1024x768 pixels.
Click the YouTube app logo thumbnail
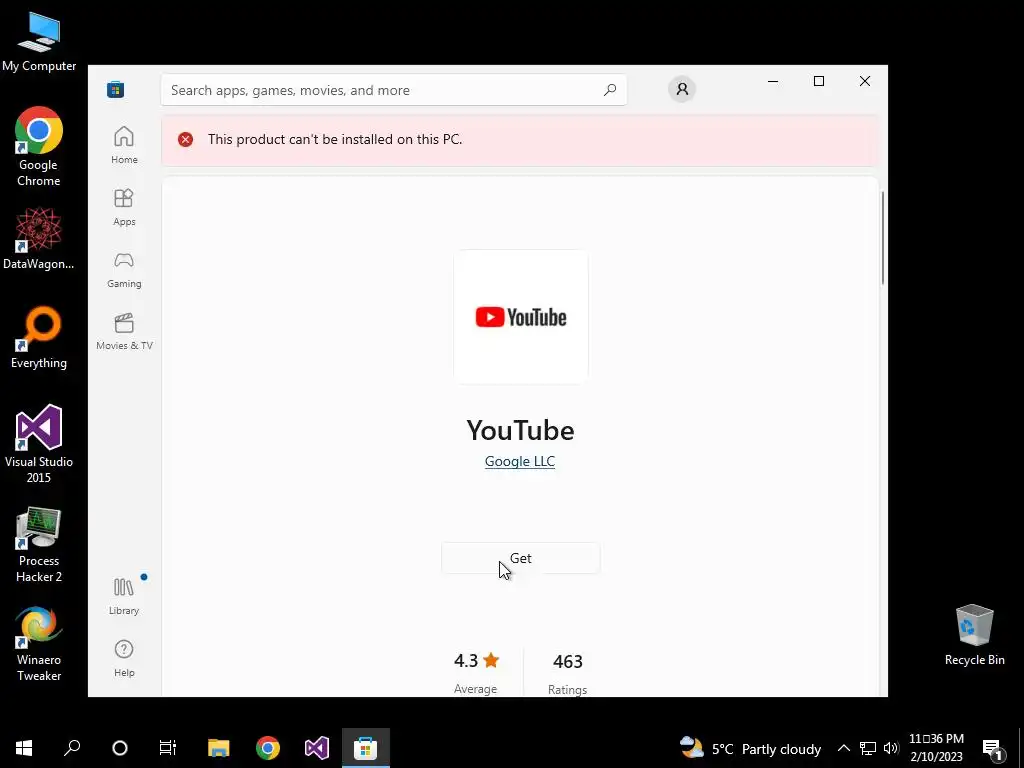tap(521, 317)
